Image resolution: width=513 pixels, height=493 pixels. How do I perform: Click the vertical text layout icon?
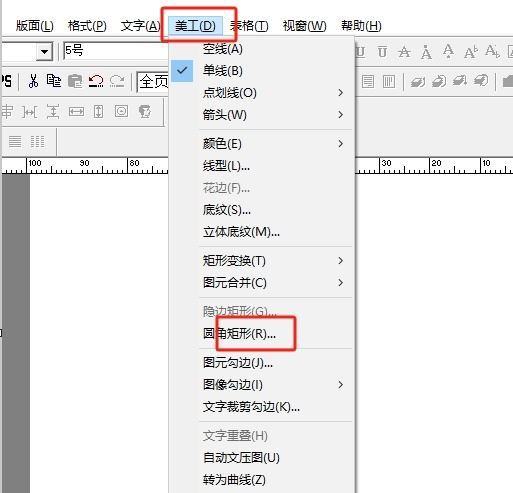pos(389,81)
